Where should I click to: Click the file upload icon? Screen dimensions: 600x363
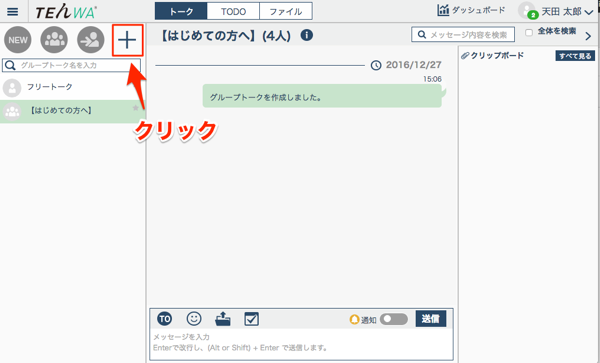223,319
